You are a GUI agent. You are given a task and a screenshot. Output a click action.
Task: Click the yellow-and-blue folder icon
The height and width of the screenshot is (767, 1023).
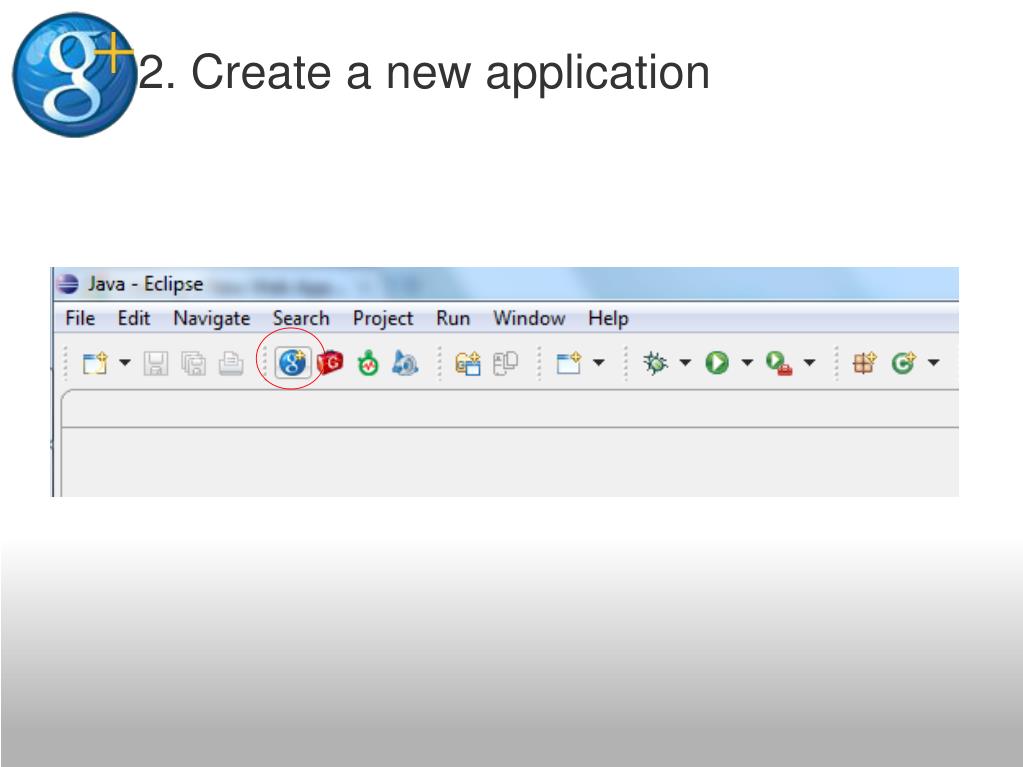[x=468, y=363]
